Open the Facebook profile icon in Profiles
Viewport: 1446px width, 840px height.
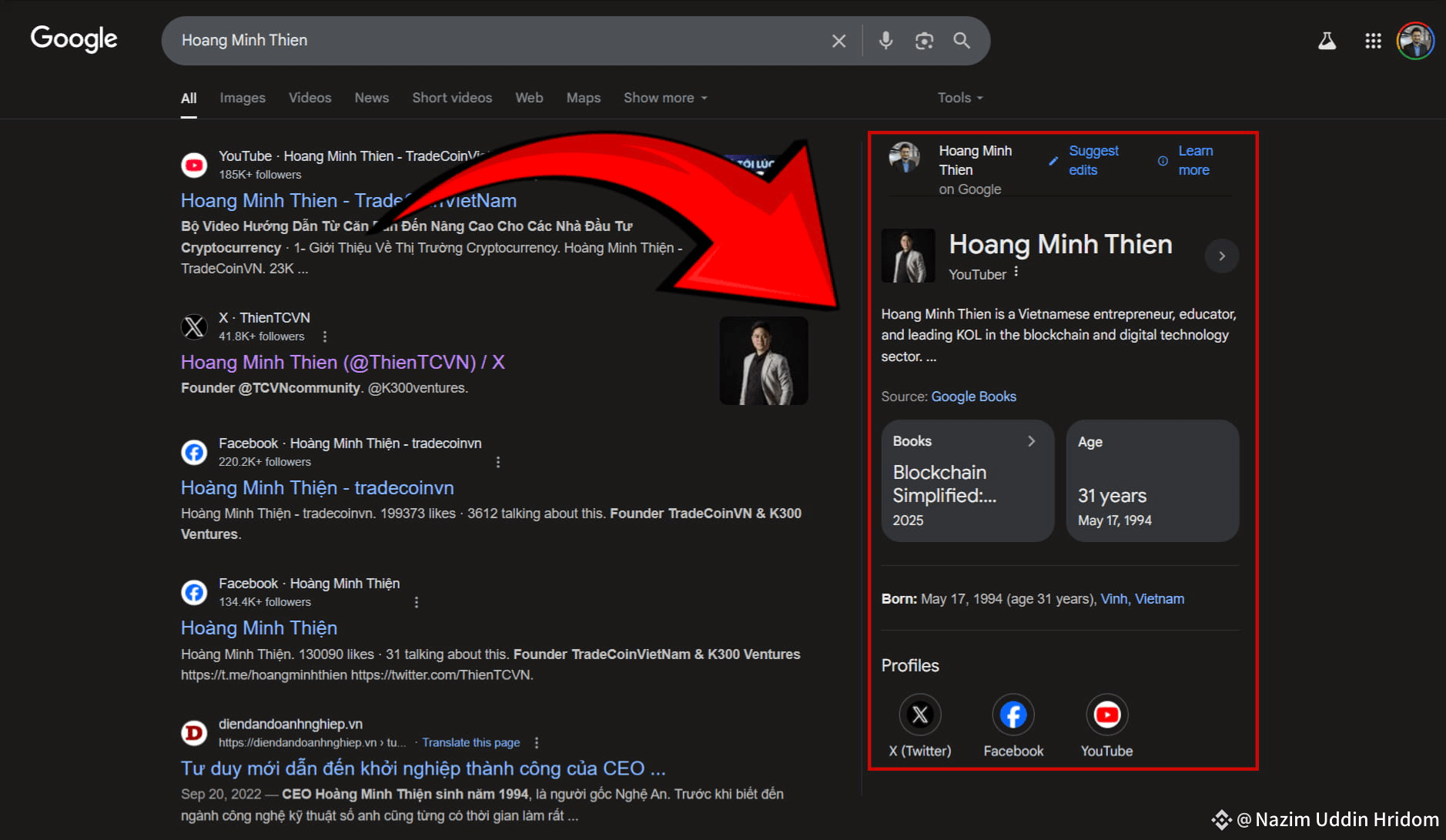tap(1013, 715)
